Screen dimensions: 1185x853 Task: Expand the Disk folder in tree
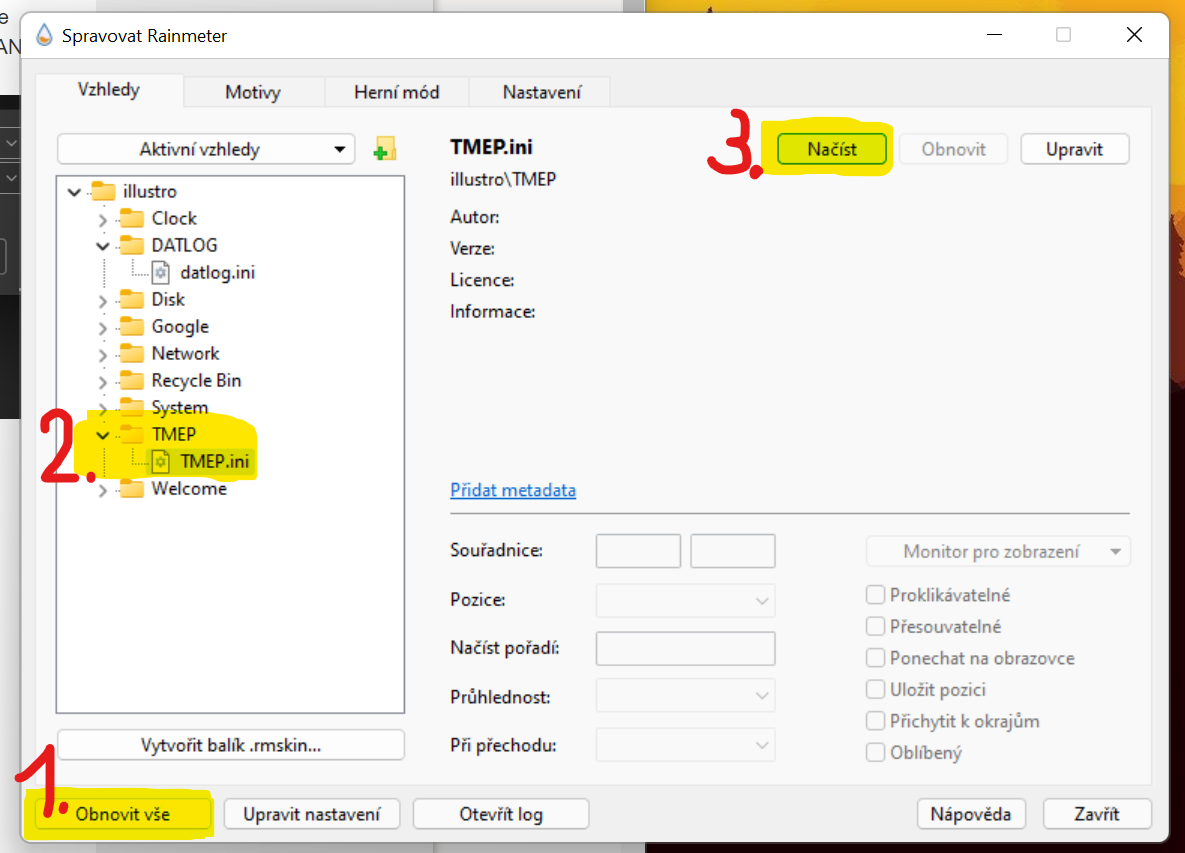(103, 300)
